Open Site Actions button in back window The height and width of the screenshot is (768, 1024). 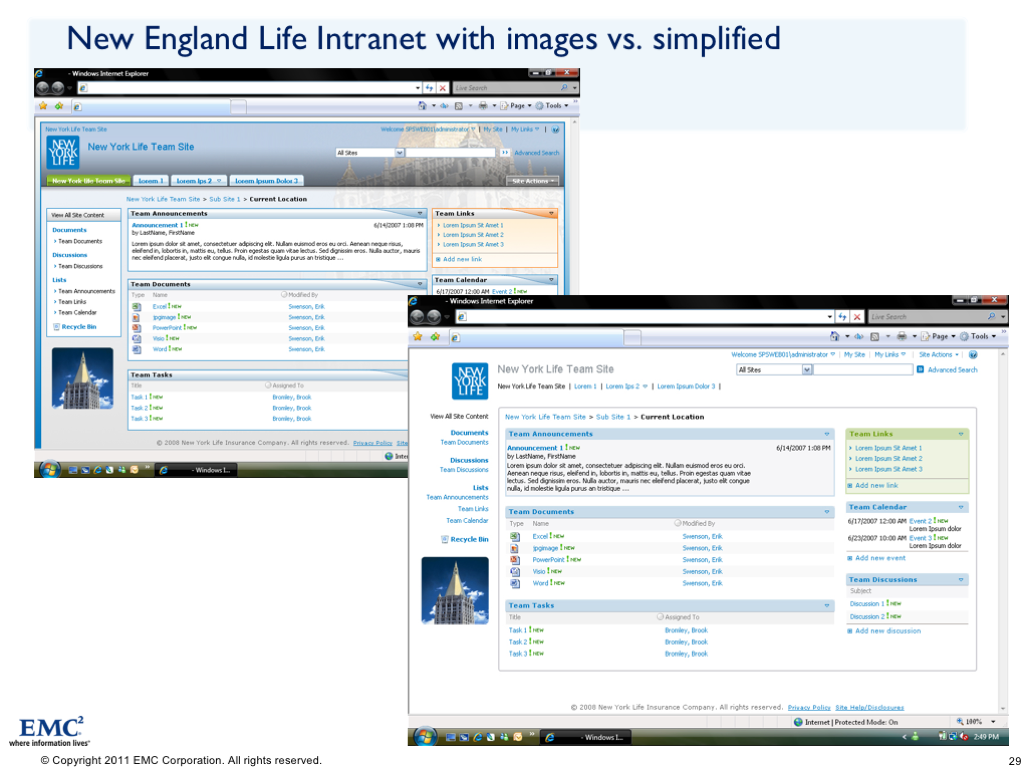(x=533, y=181)
